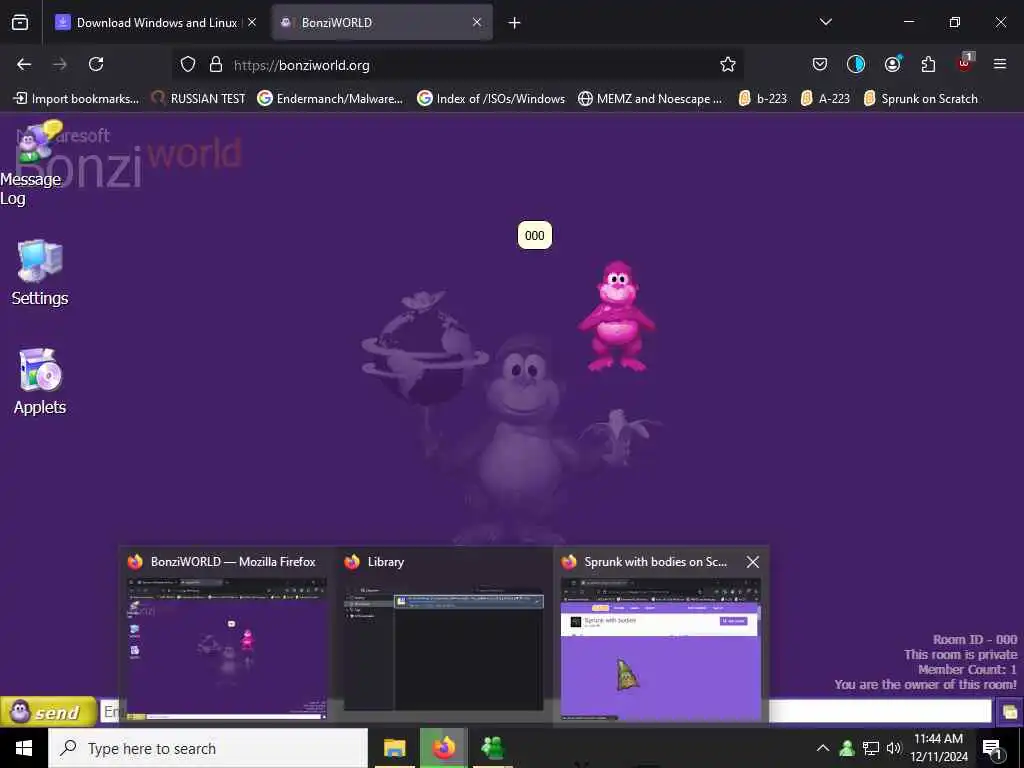The image size is (1024, 768).
Task: Click the forward navigation arrow
Action: (x=60, y=64)
